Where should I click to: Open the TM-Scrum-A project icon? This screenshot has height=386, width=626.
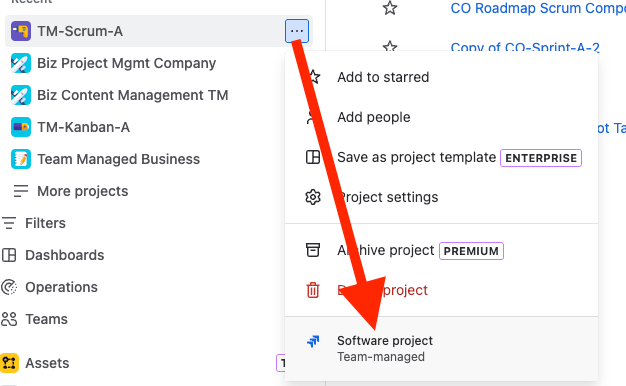21,31
